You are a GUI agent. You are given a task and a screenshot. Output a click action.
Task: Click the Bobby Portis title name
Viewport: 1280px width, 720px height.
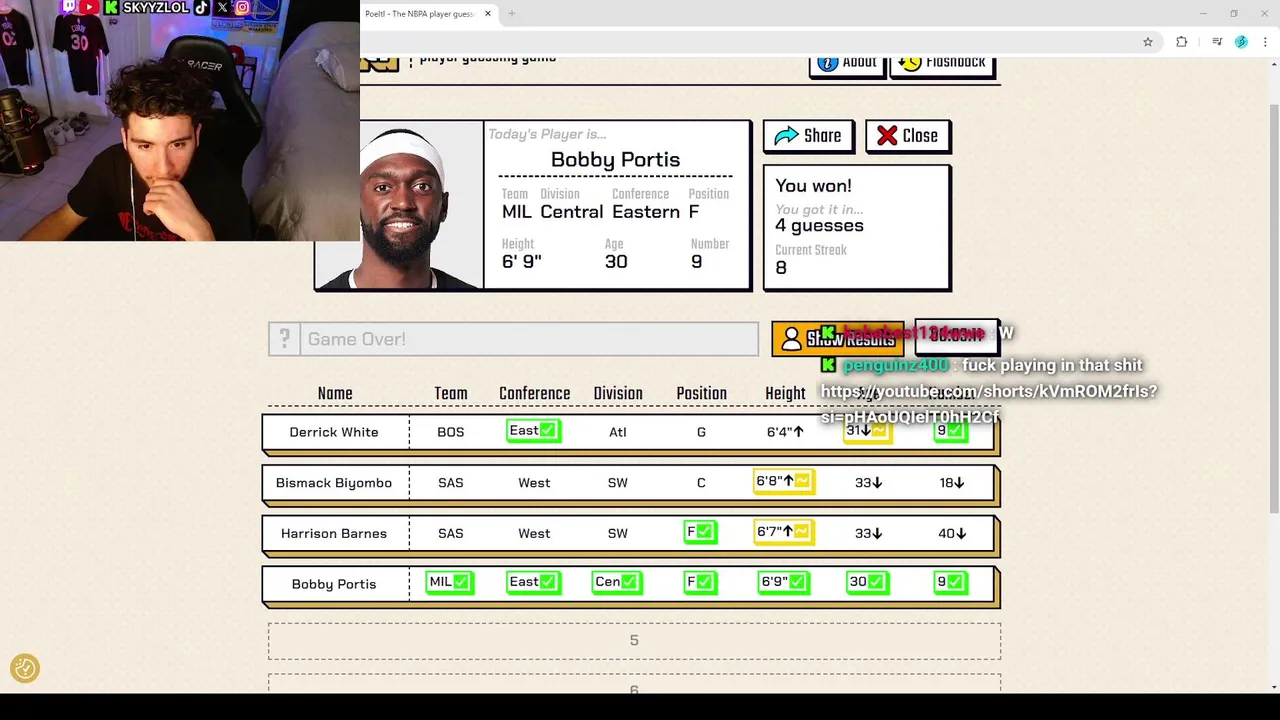click(x=615, y=160)
